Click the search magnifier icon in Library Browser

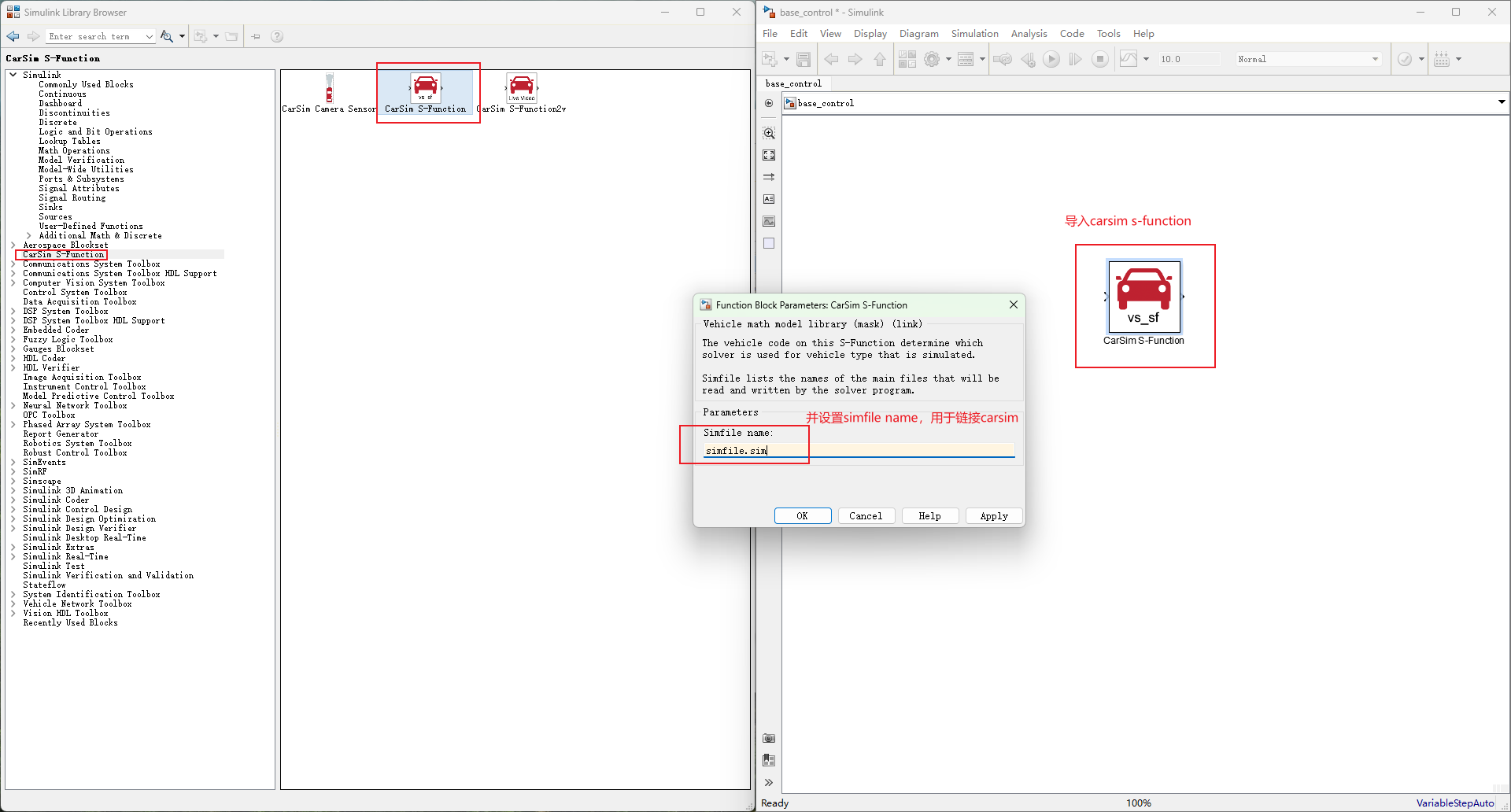point(166,36)
